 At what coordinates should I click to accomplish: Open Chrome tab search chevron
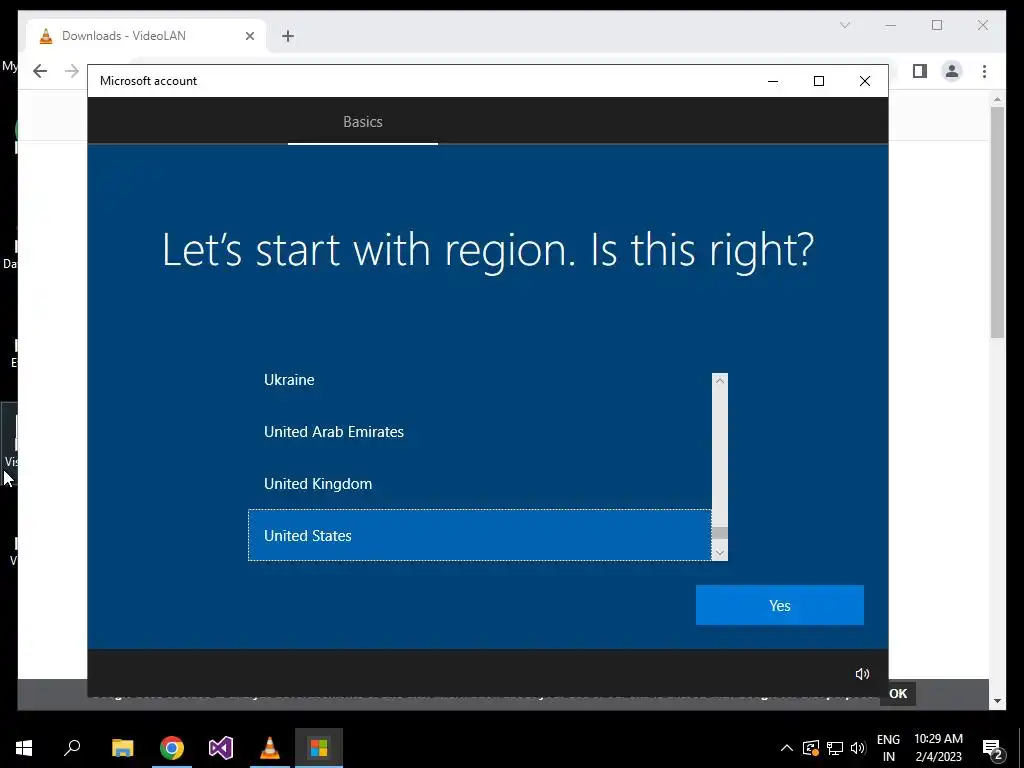coord(844,25)
